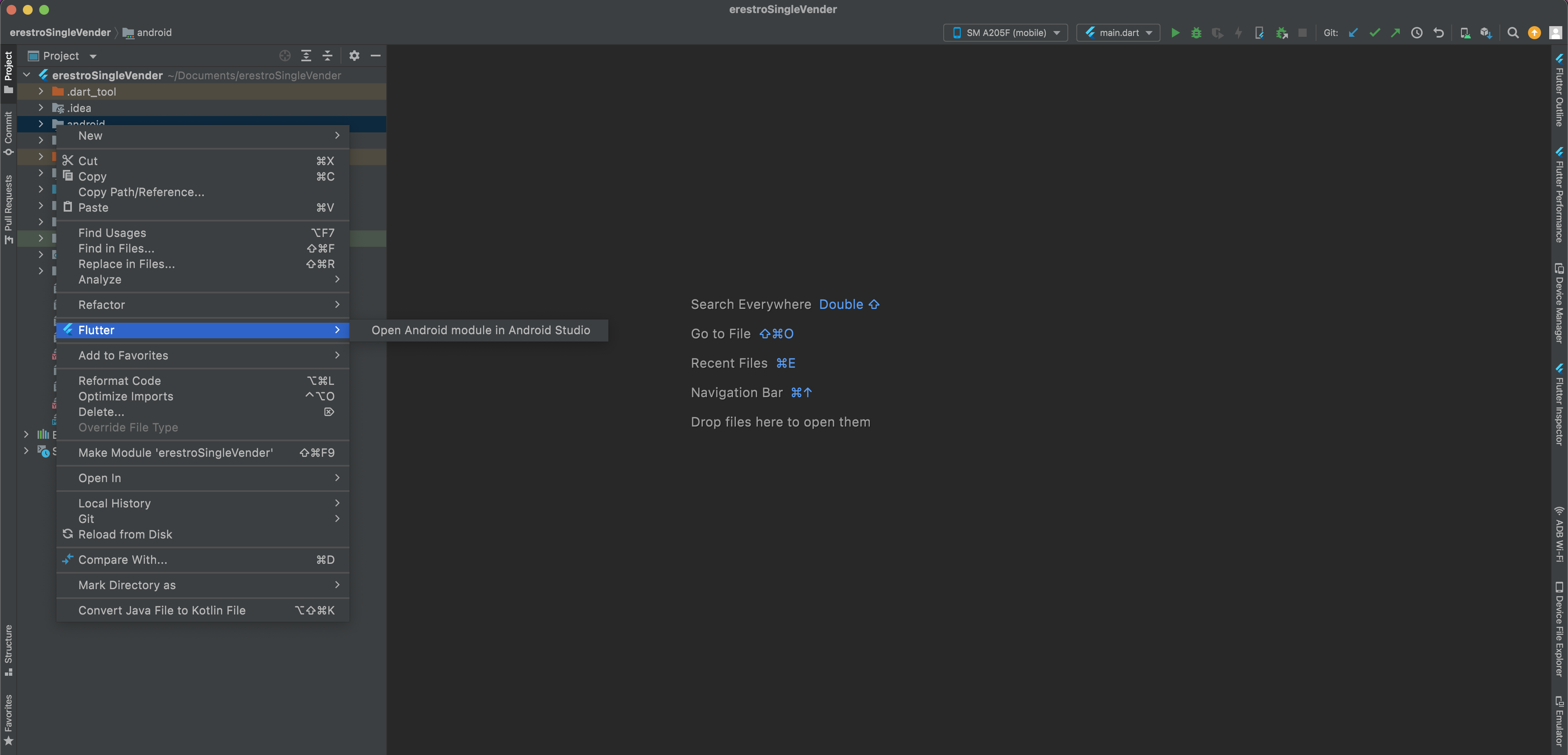Viewport: 1568px width, 755px height.
Task: Select Reload from Disk menu item
Action: 203,534
